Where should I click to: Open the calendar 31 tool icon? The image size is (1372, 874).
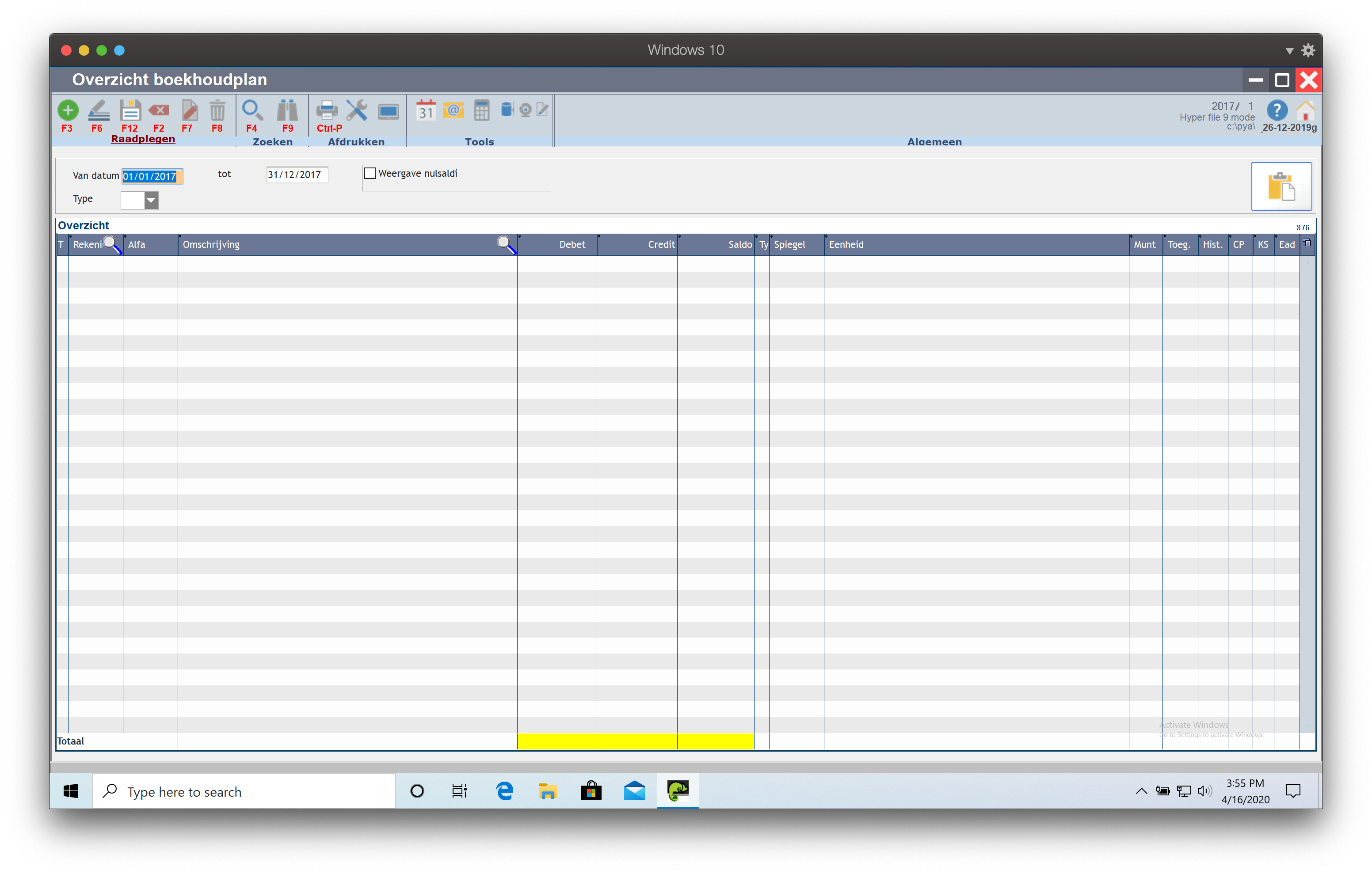pyautogui.click(x=426, y=110)
